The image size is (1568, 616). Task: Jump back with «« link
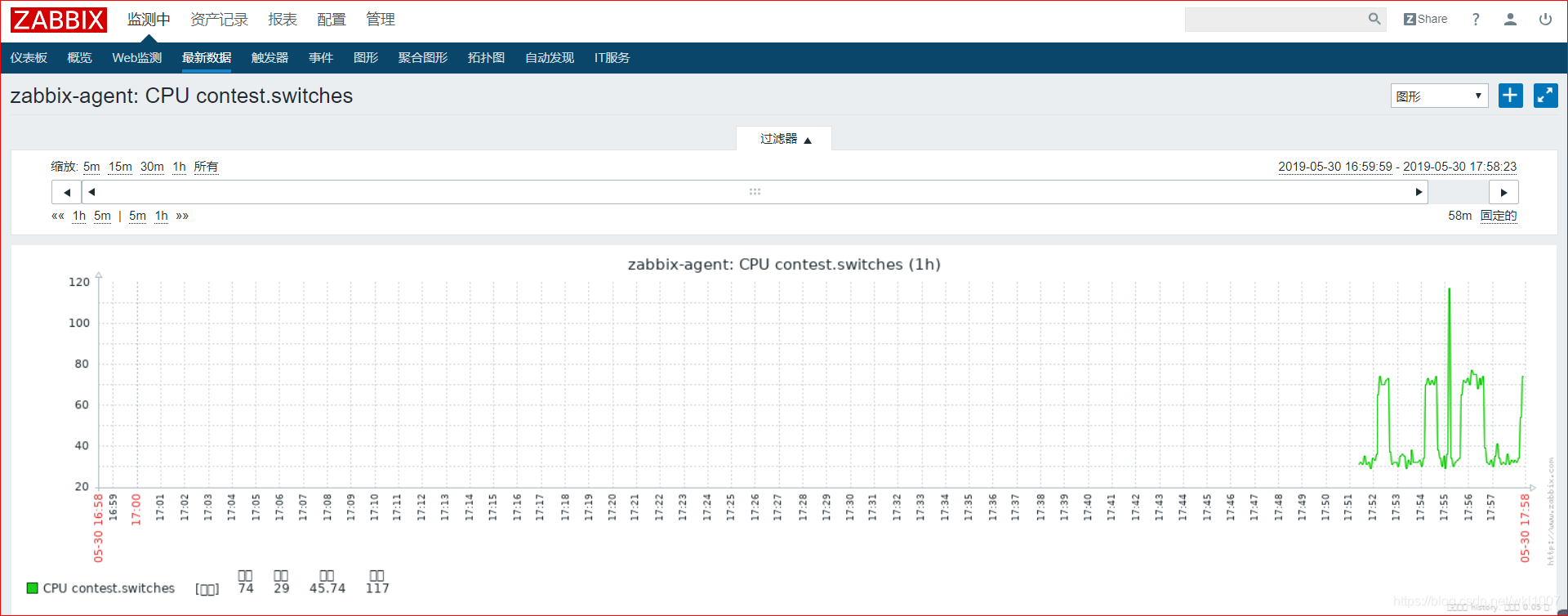[x=57, y=216]
